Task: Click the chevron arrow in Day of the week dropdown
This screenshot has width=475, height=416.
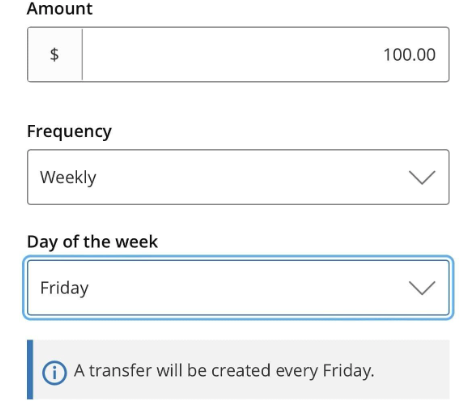Action: 422,288
